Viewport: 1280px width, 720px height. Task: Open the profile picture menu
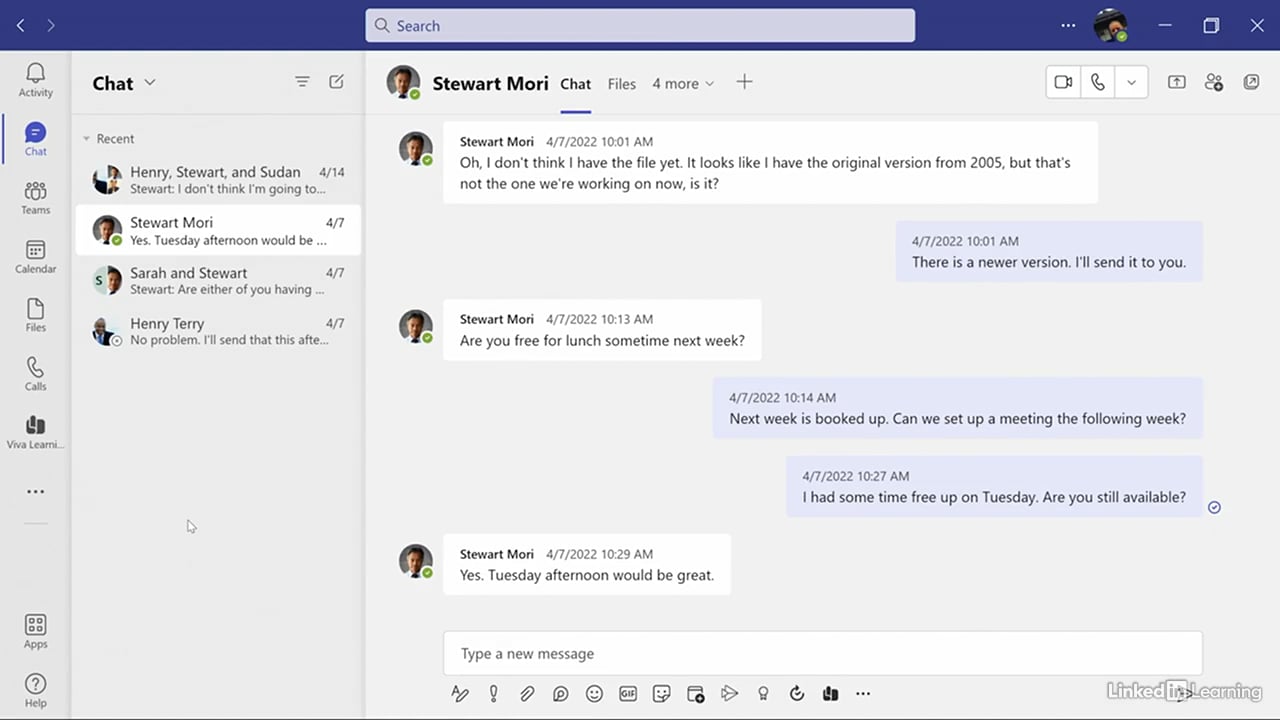click(1110, 25)
